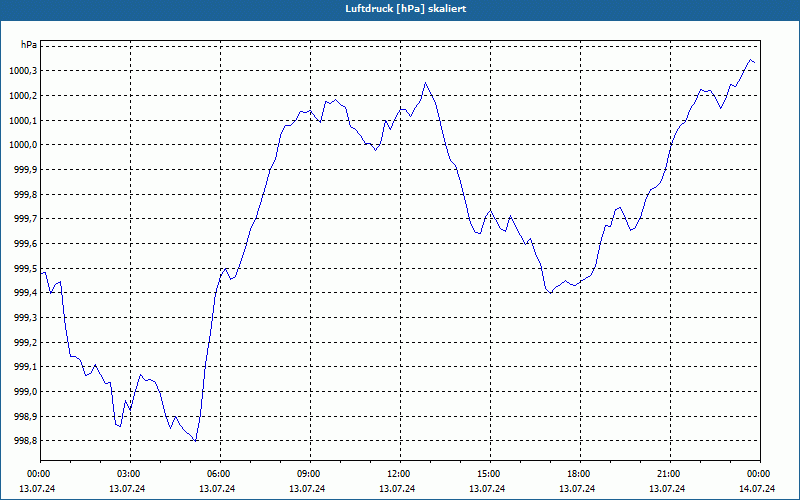
Task: Click the 15:00 time label
Action: point(490,474)
